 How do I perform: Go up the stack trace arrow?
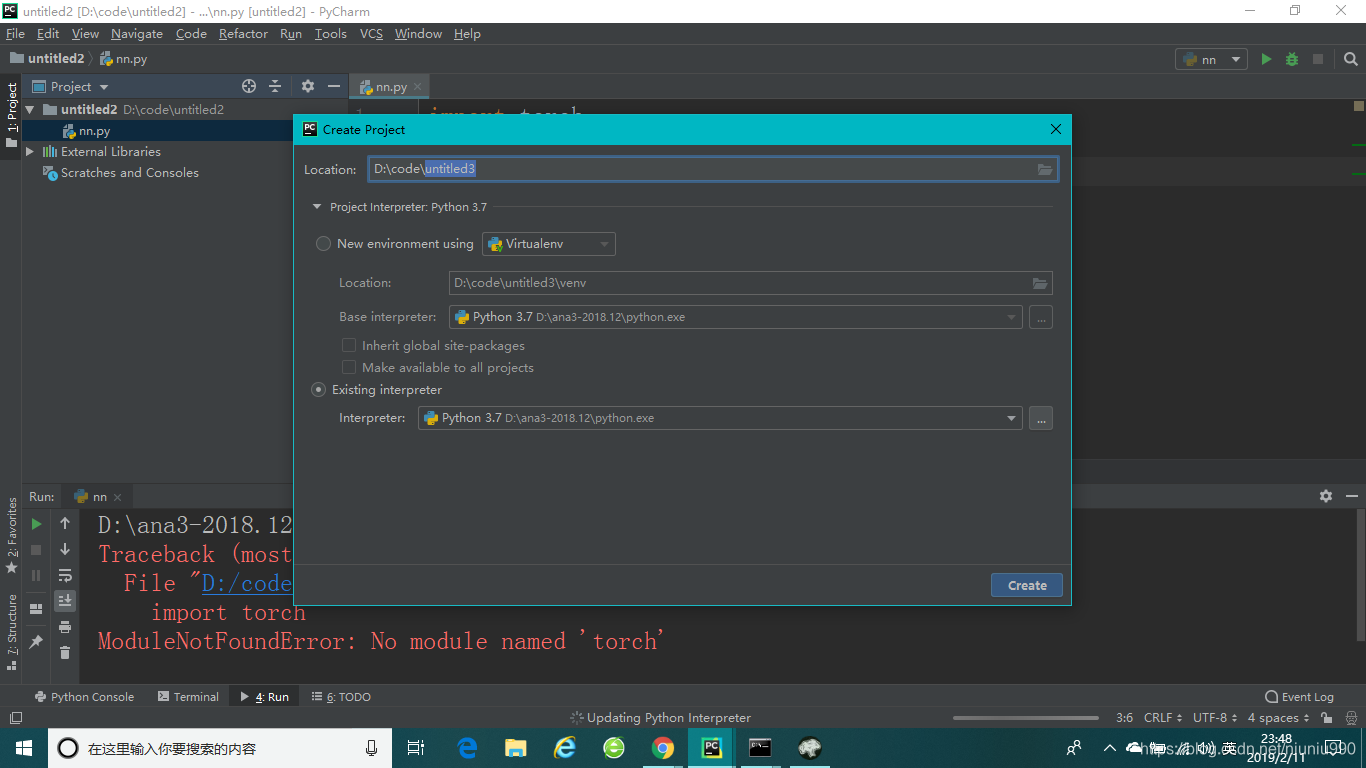click(x=65, y=523)
